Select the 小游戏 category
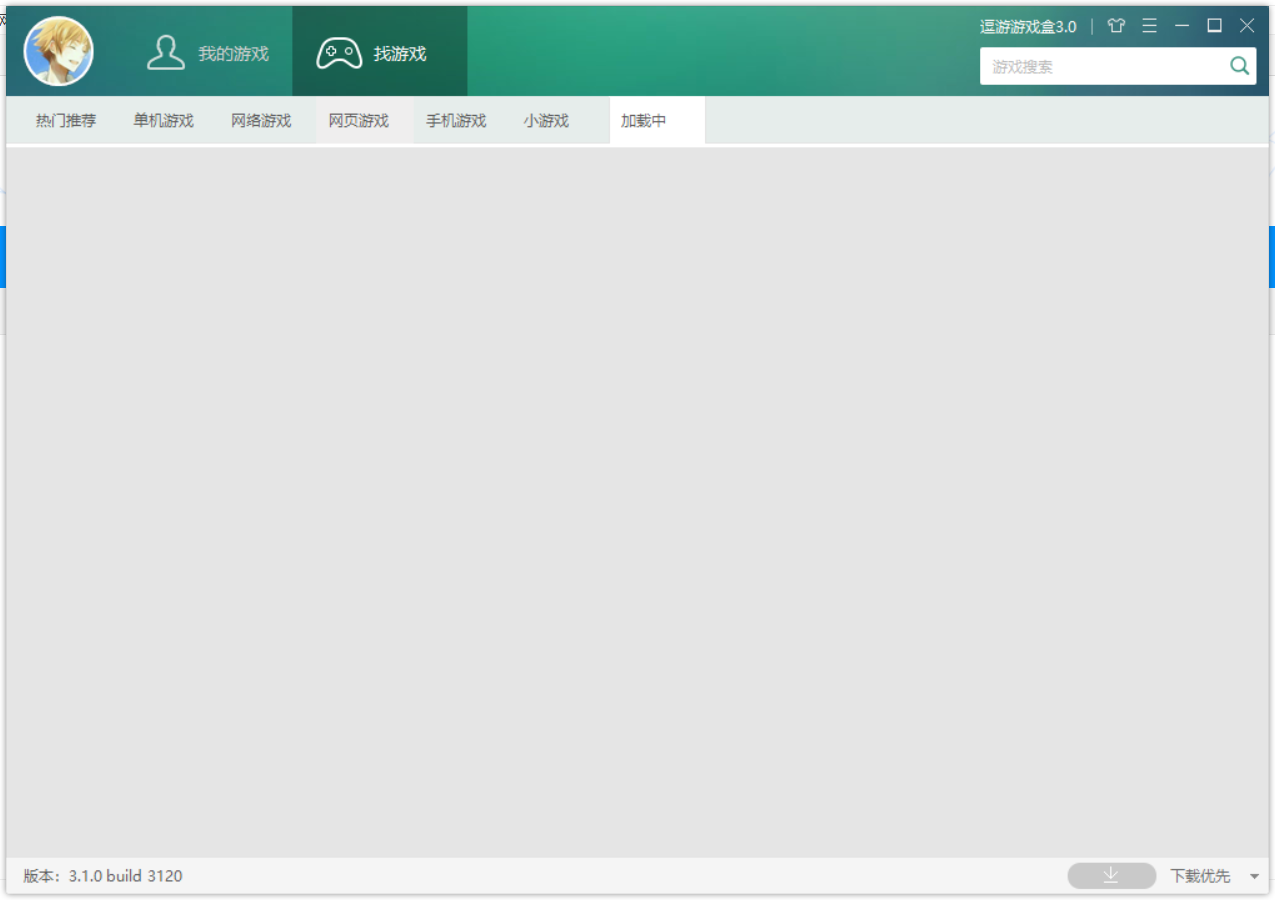Screen dimensions: 1275x900 [x=546, y=121]
